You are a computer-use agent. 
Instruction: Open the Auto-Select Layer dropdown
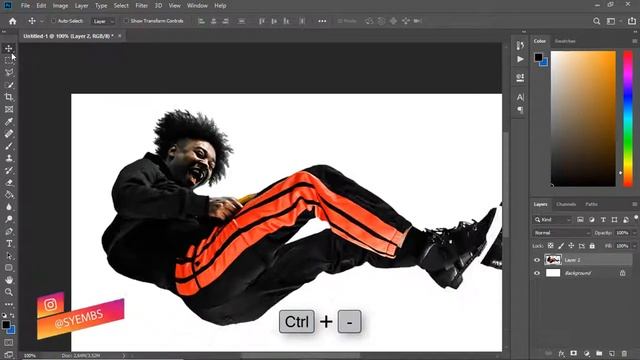click(x=103, y=21)
